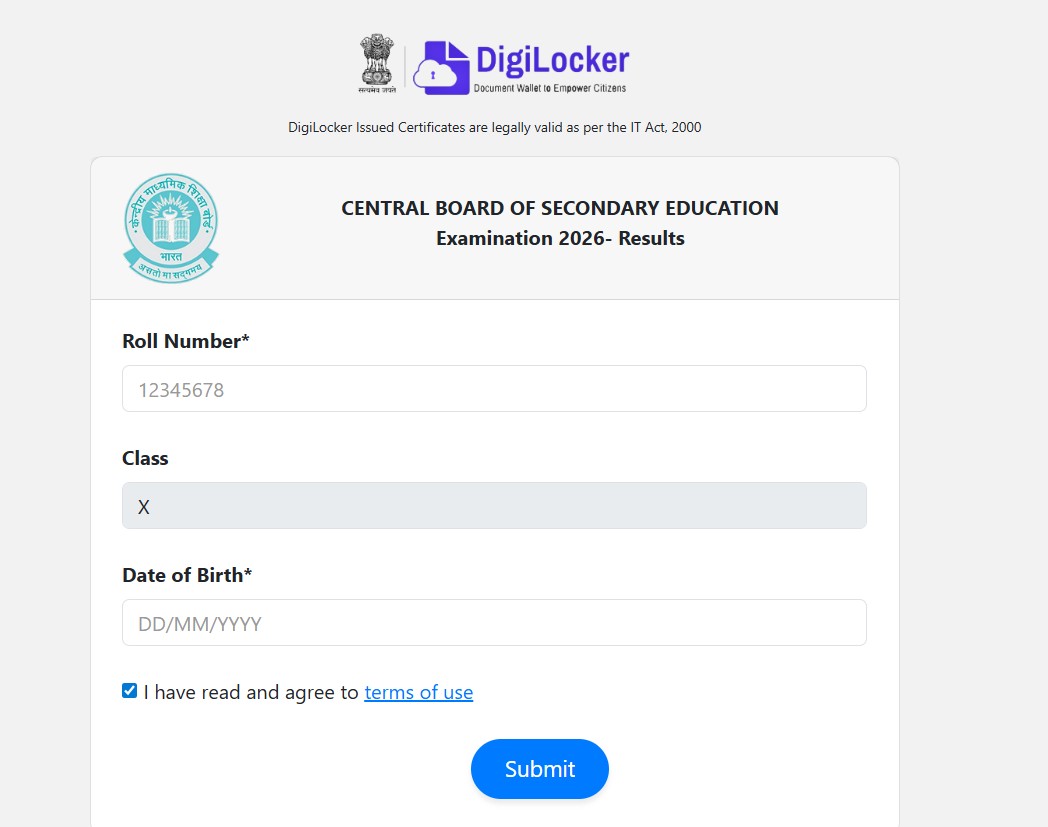Open the terms of use link
The height and width of the screenshot is (827, 1048).
[418, 691]
